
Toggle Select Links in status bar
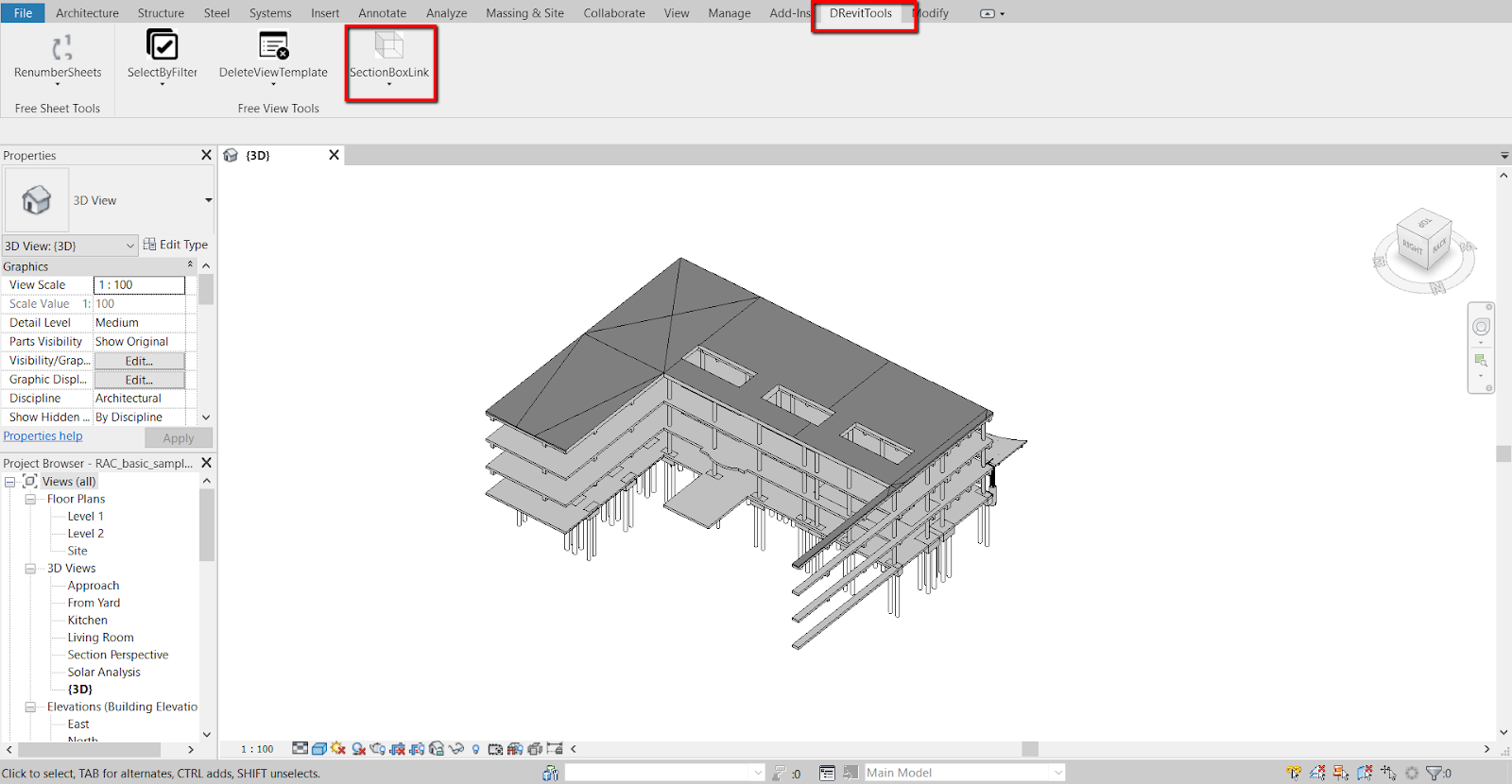1294,773
